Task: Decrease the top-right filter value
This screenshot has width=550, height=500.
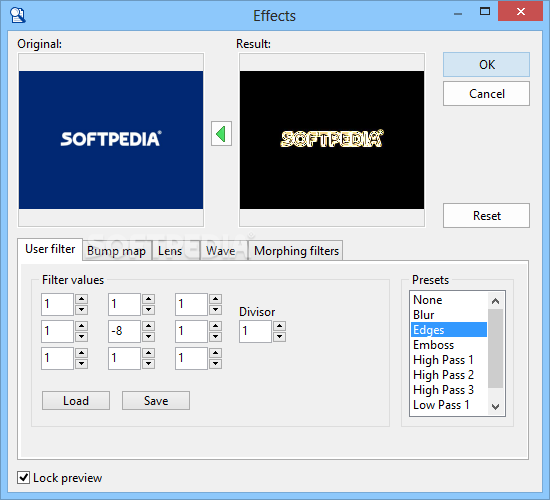Action: [x=216, y=309]
